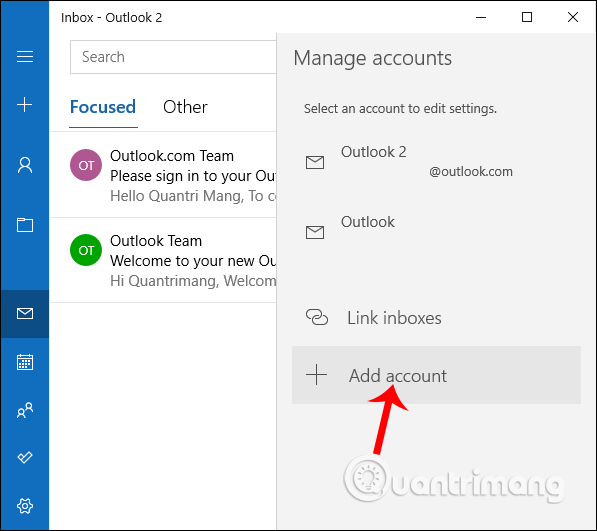The width and height of the screenshot is (597, 531).
Task: Close the Mail window
Action: [573, 17]
